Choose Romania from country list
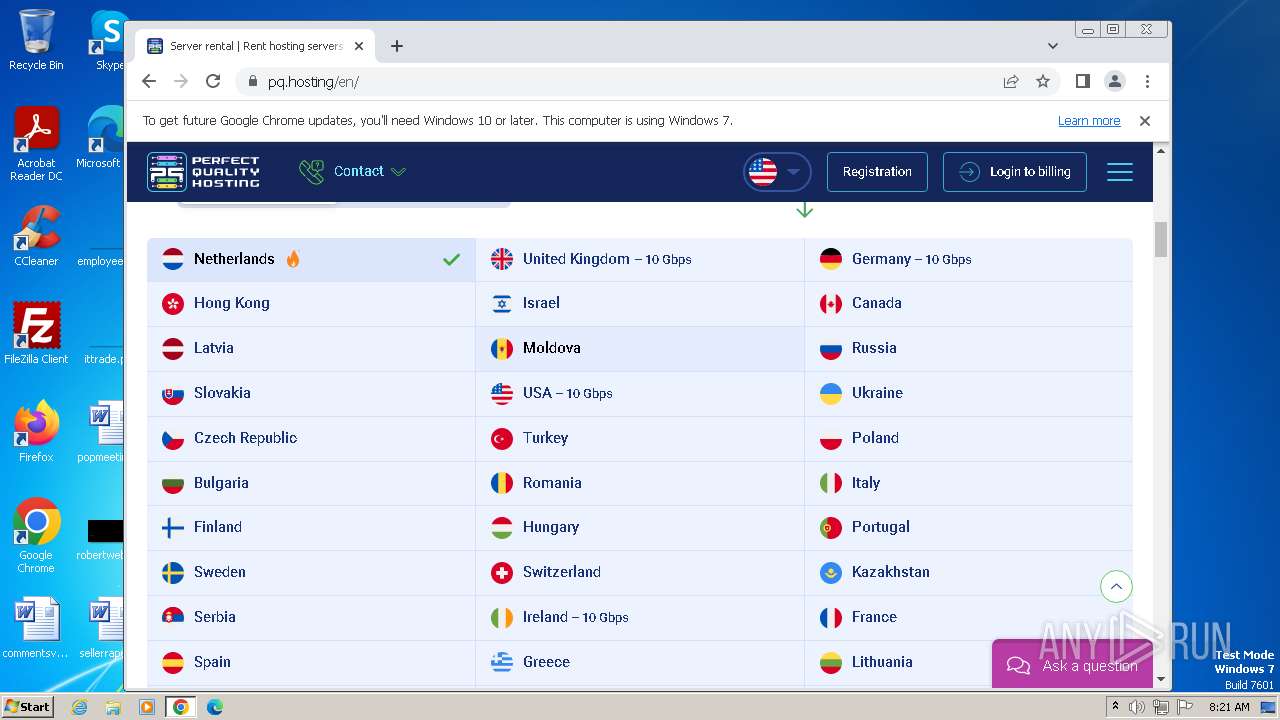This screenshot has height=720, width=1280. click(640, 483)
